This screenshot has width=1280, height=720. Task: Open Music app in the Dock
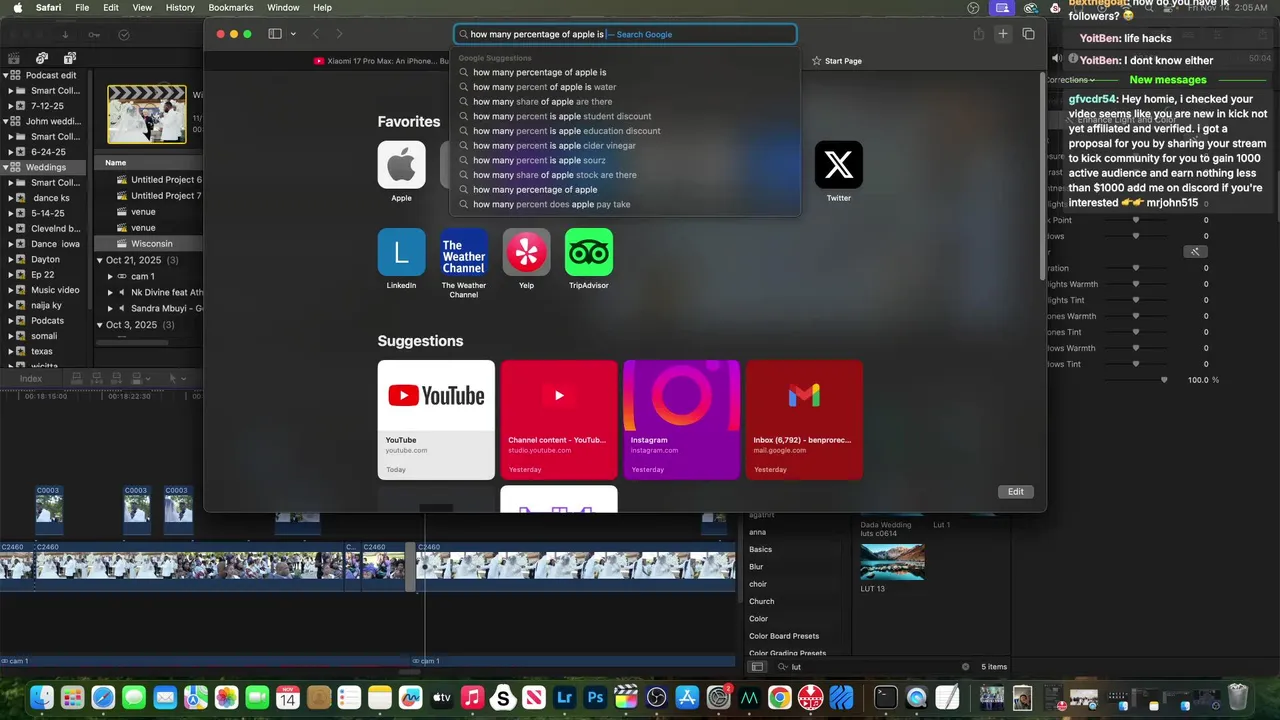(x=473, y=697)
